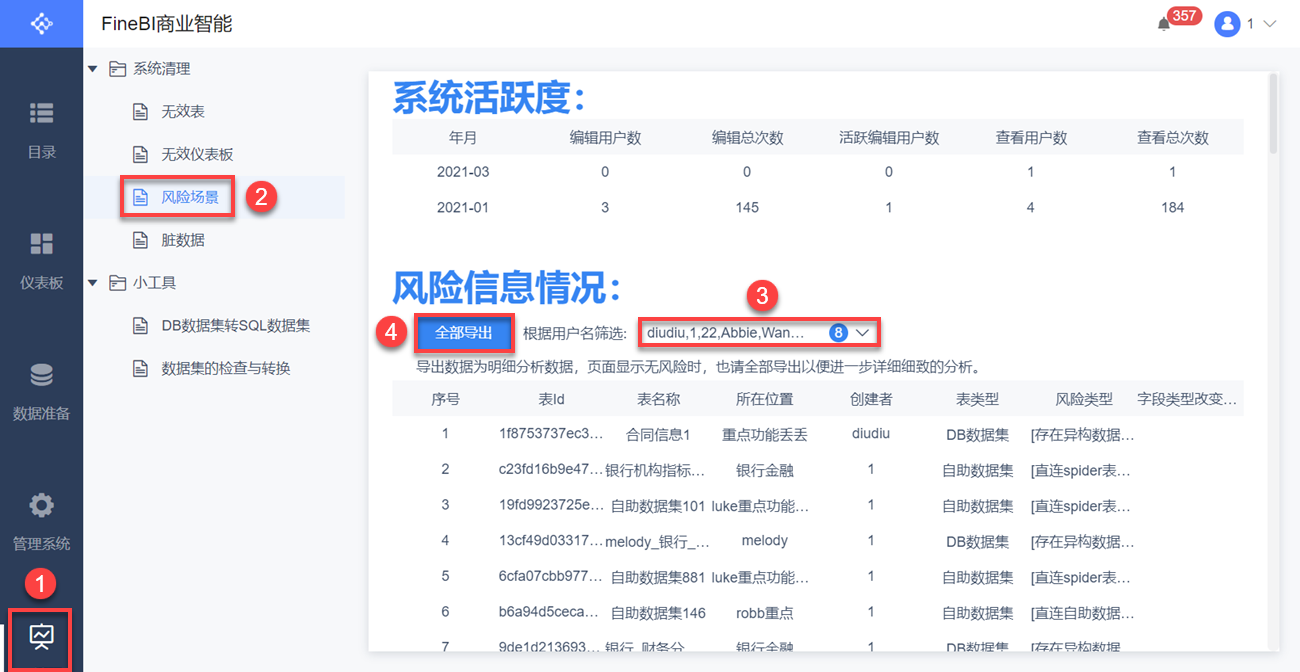Select 风险场景 in the tree
This screenshot has width=1300, height=672.
coord(190,198)
